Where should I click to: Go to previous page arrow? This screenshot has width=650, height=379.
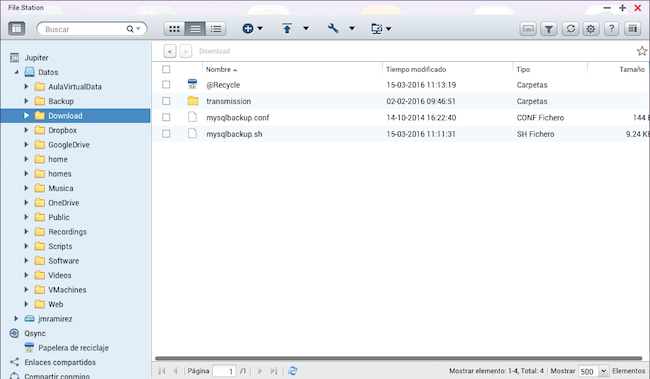click(175, 371)
